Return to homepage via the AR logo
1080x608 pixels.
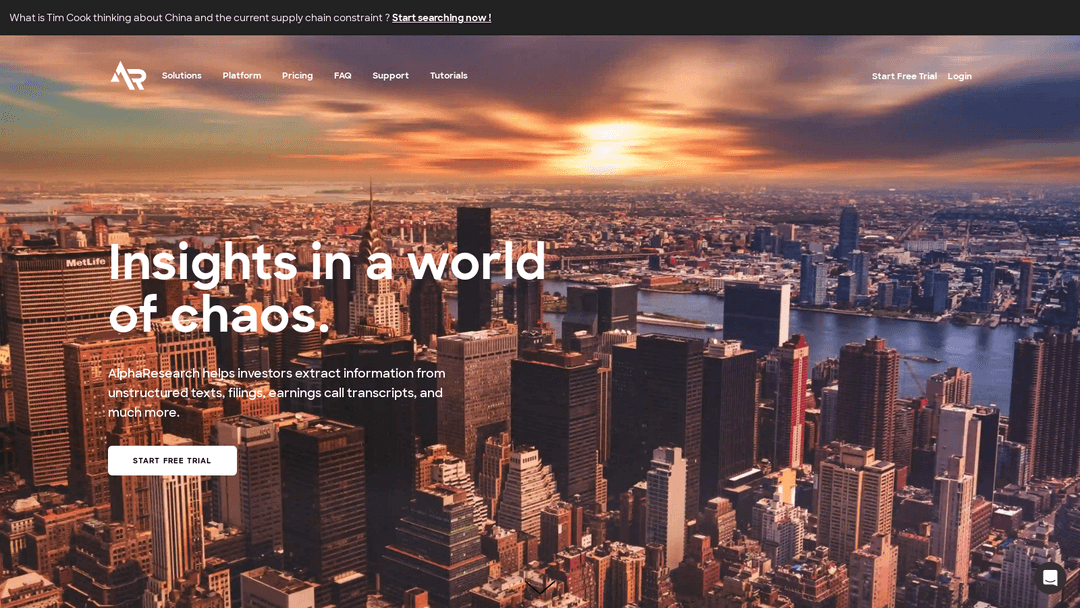tap(127, 76)
